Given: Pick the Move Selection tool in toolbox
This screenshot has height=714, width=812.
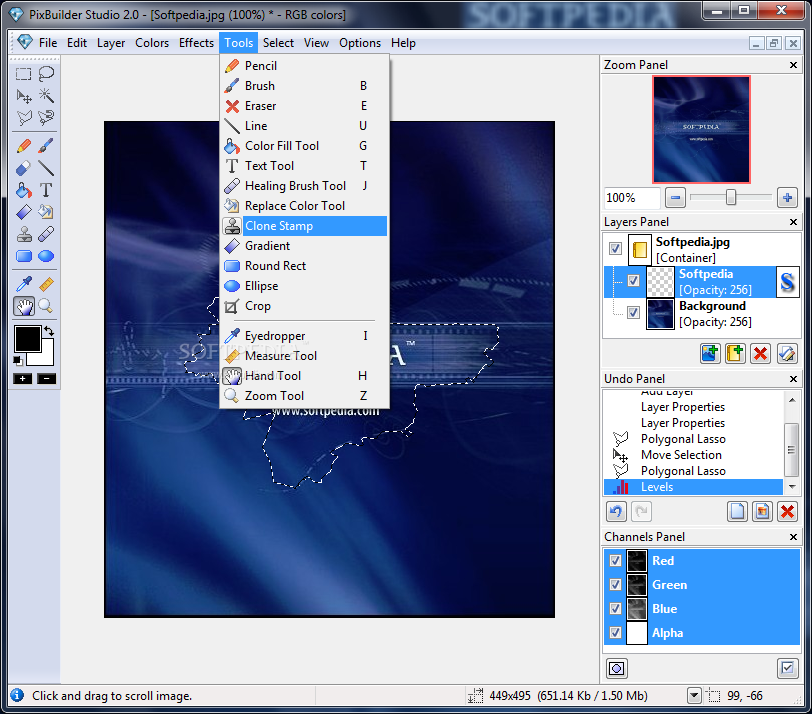Looking at the screenshot, I should (23, 96).
